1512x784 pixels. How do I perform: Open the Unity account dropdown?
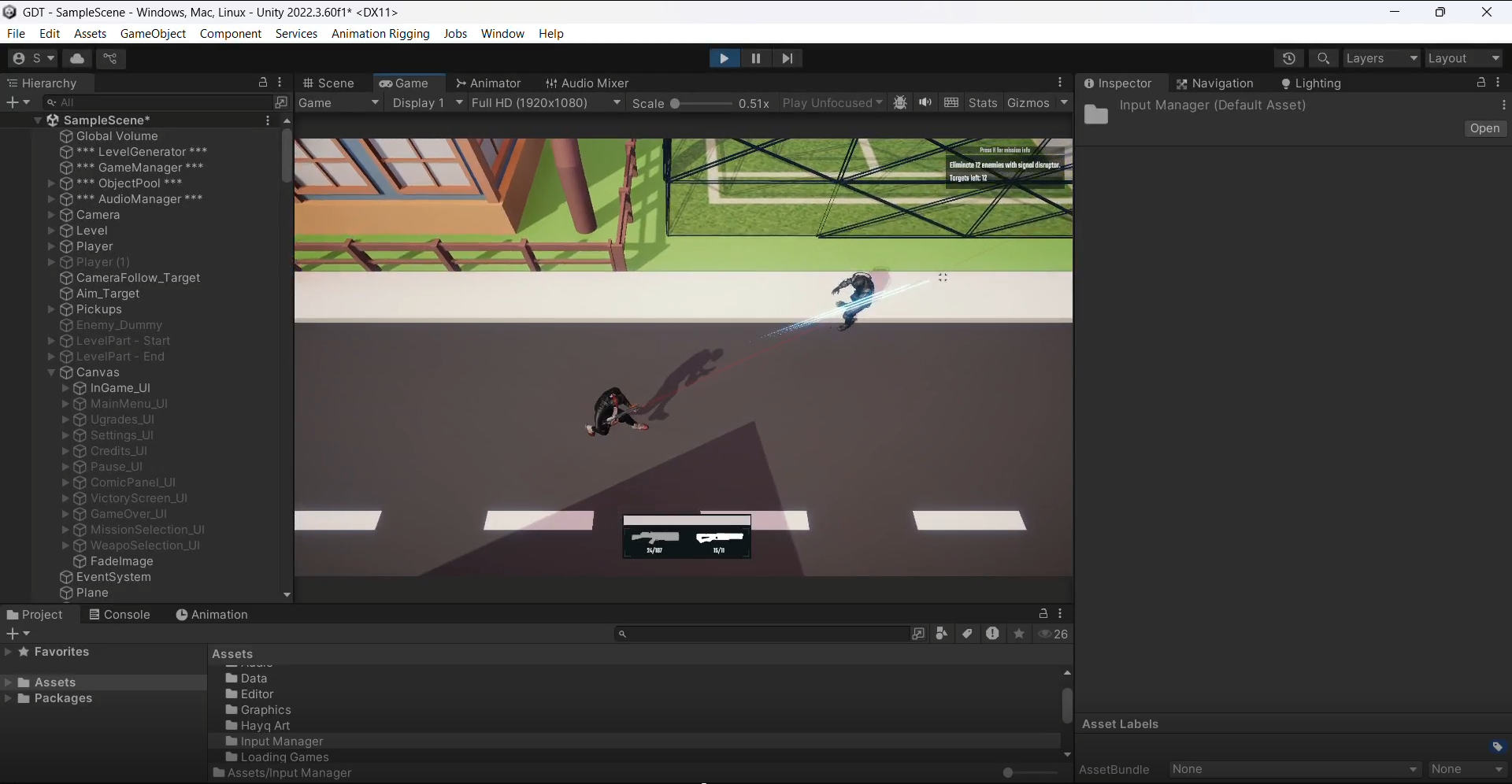click(33, 58)
